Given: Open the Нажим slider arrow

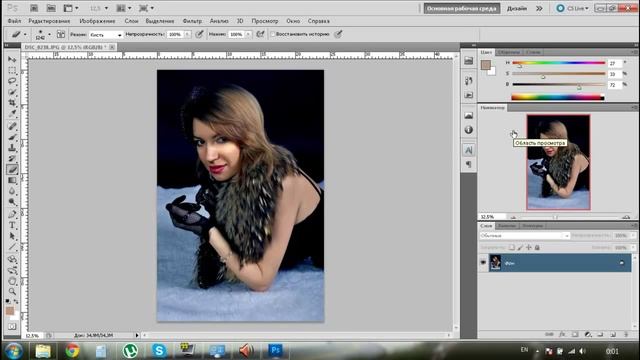Looking at the screenshot, I should click(248, 34).
